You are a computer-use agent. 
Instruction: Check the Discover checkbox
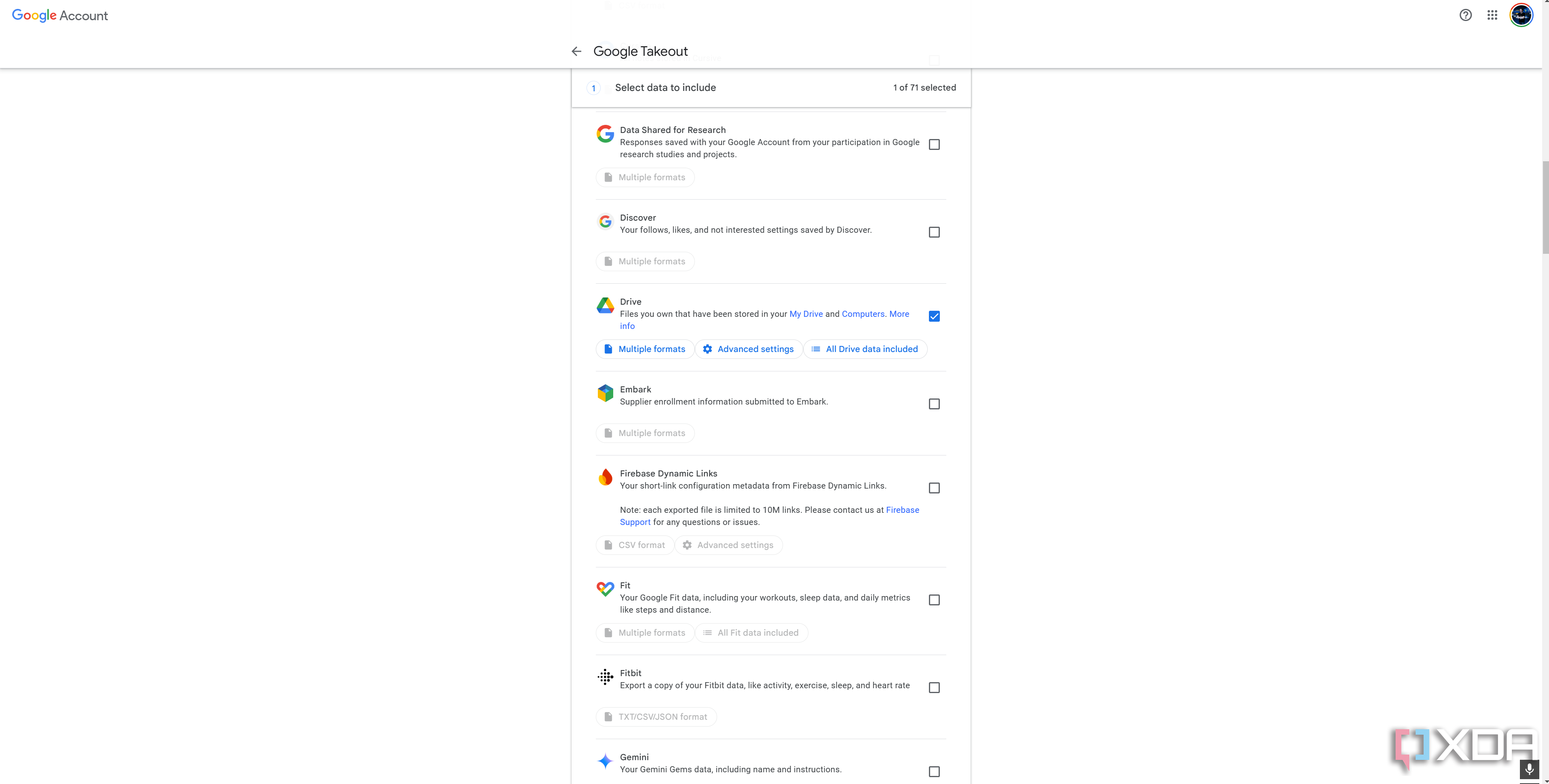coord(934,232)
